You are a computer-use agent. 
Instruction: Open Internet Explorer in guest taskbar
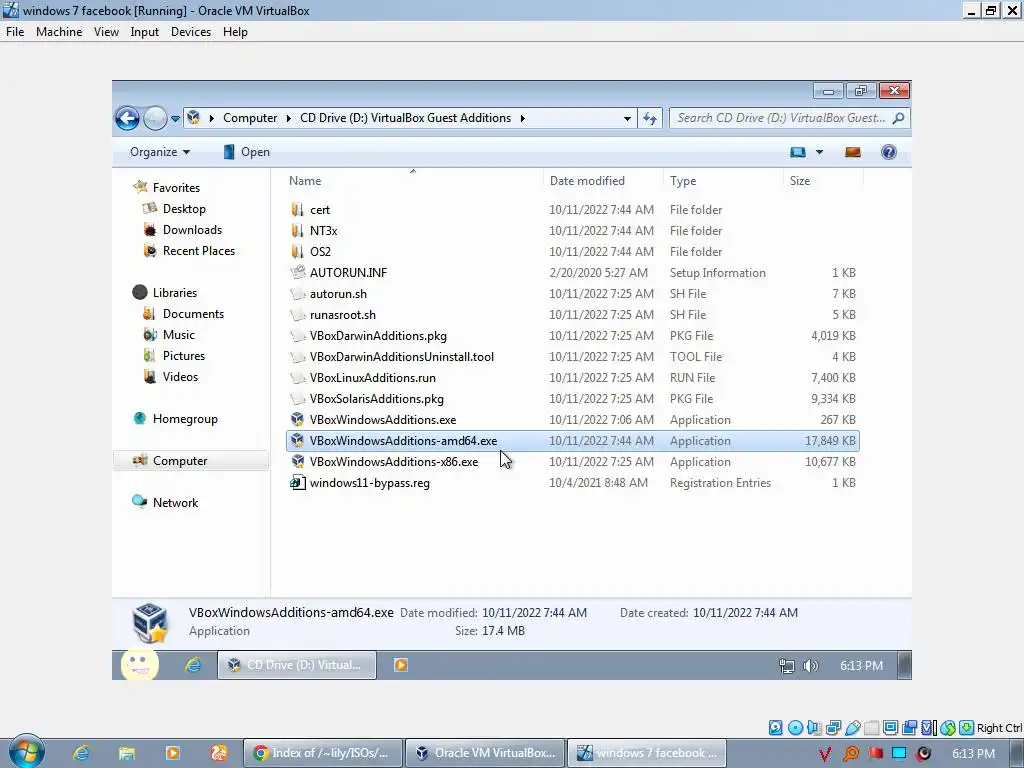(x=193, y=665)
